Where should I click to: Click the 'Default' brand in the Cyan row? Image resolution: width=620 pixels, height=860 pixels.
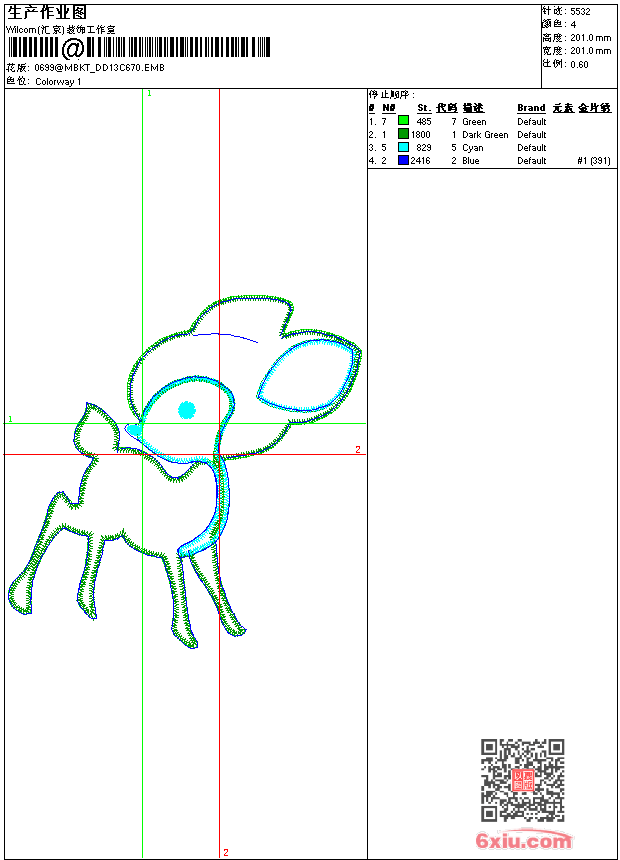532,148
